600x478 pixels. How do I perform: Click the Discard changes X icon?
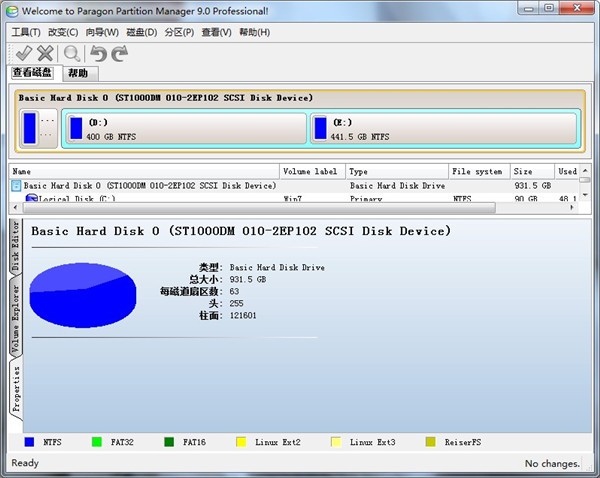(x=44, y=53)
